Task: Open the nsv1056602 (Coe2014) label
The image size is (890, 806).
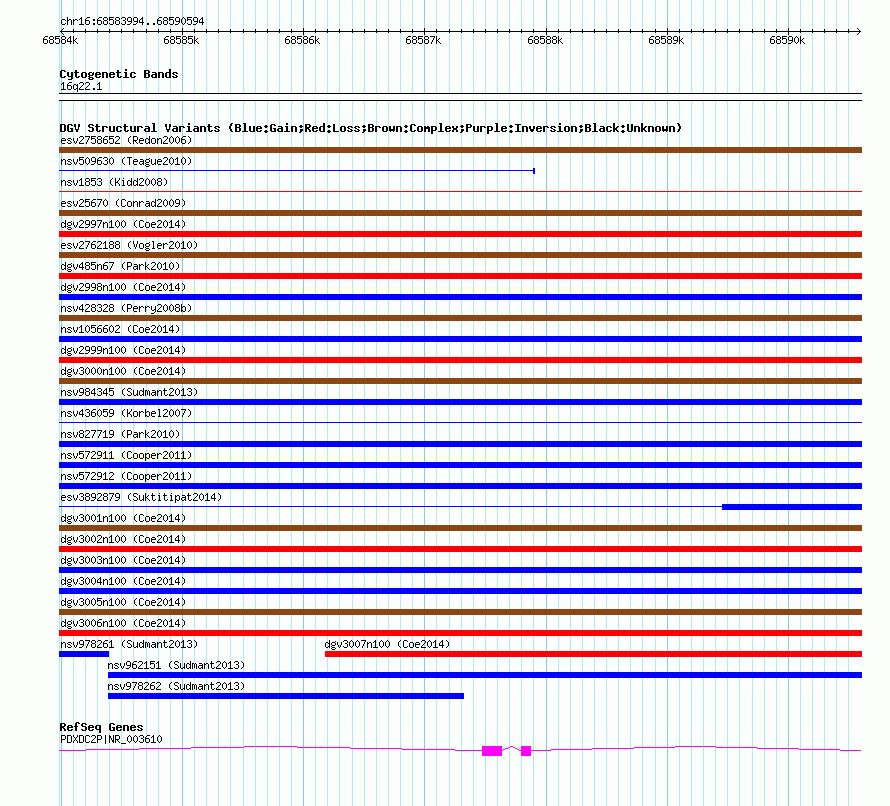Action: (x=120, y=329)
